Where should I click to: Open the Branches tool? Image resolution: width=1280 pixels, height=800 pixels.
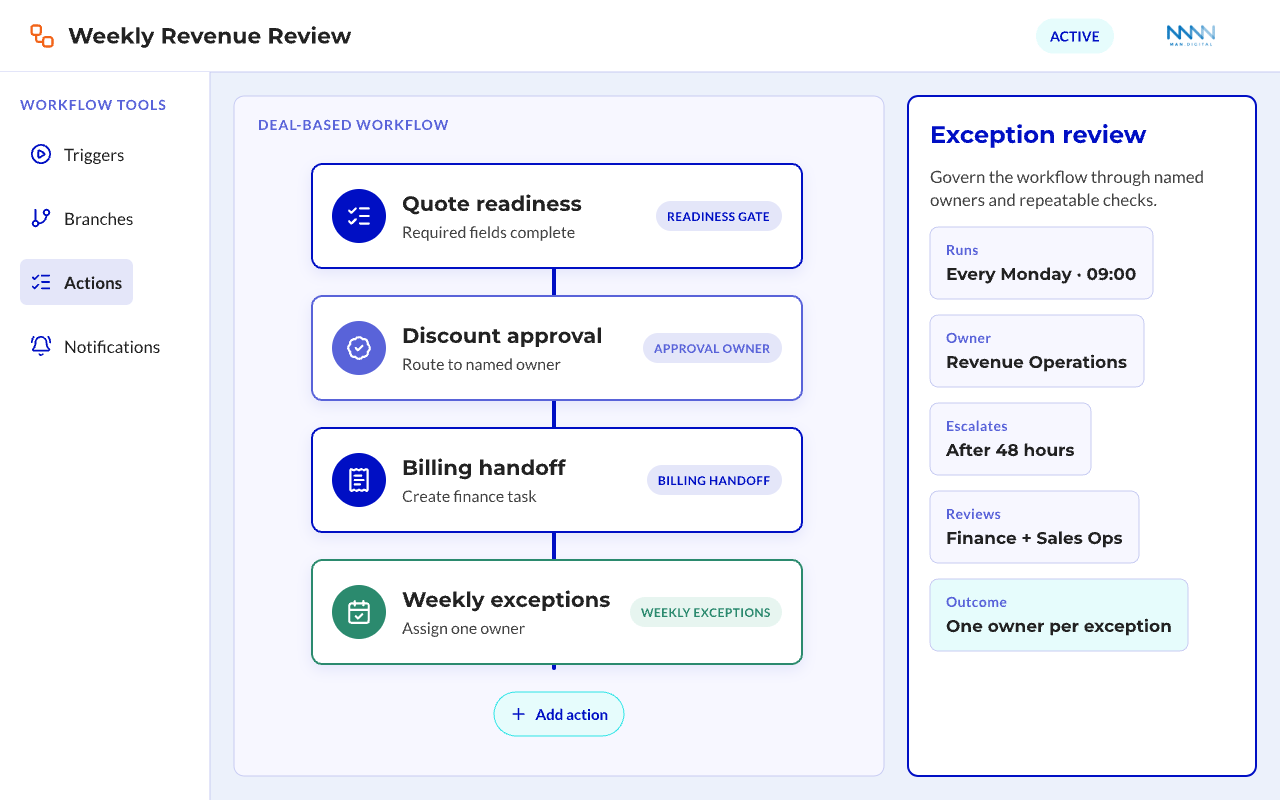[x=98, y=219]
